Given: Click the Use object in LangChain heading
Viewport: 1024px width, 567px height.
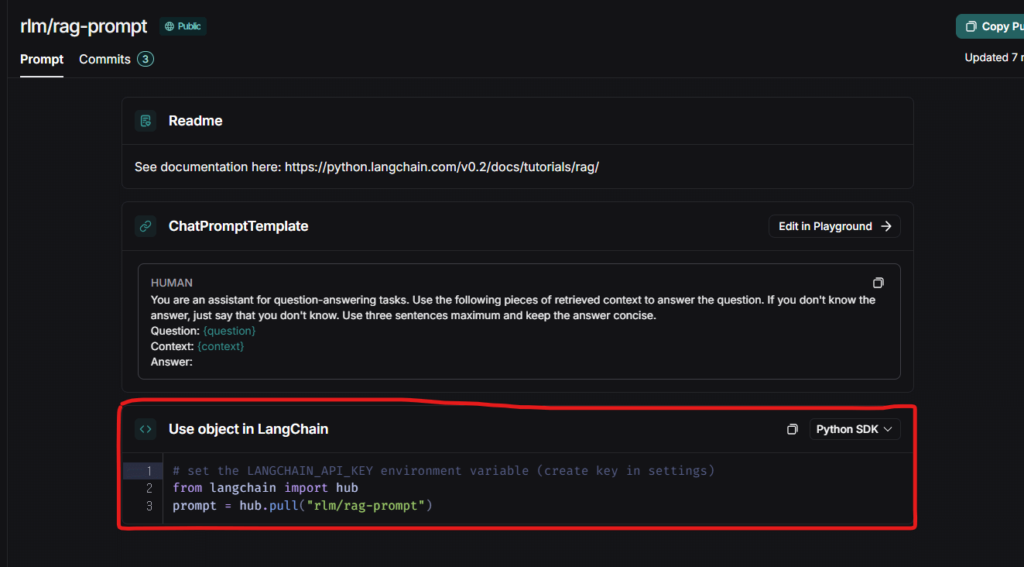Looking at the screenshot, I should 248,429.
